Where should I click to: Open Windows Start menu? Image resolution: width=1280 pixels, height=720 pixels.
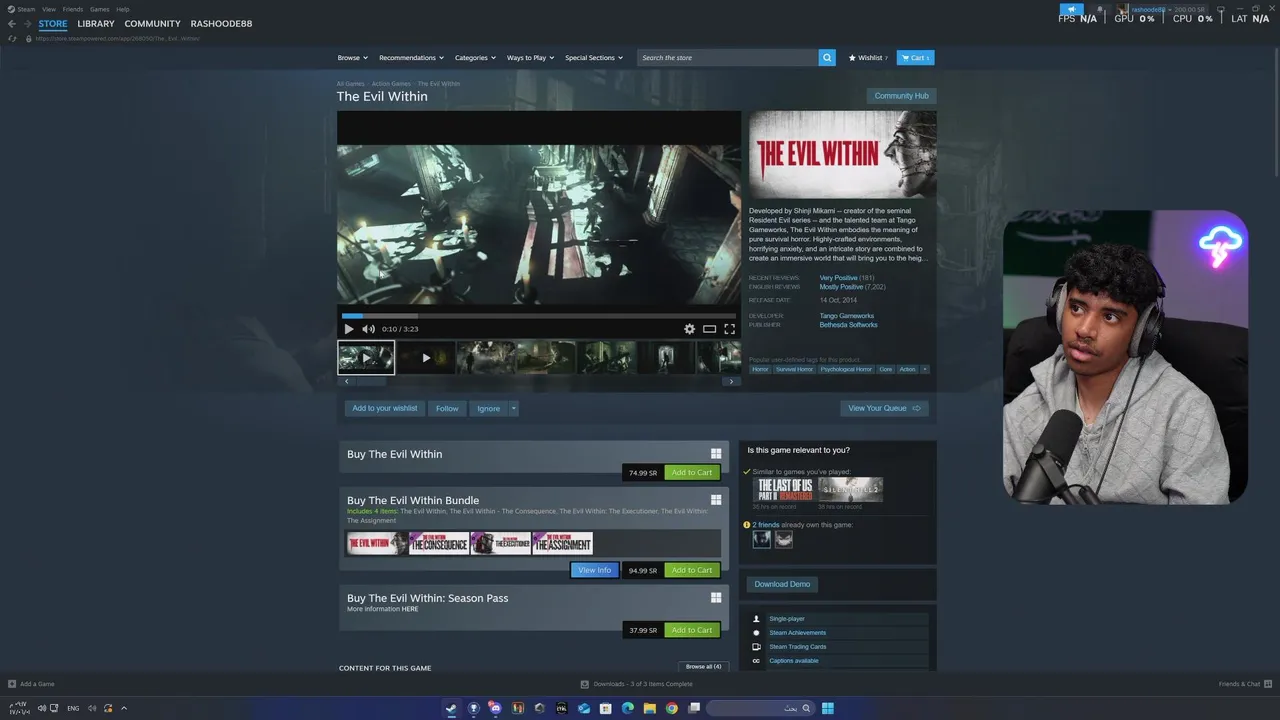point(828,708)
